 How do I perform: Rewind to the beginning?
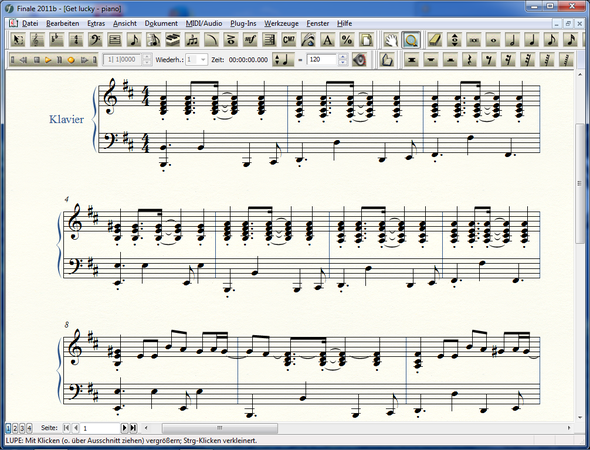13,60
